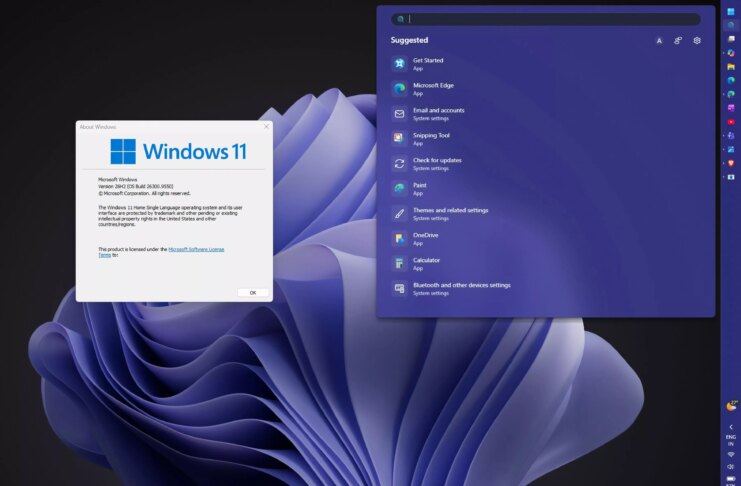Launch Brave browser from the taskbar

coord(731,163)
